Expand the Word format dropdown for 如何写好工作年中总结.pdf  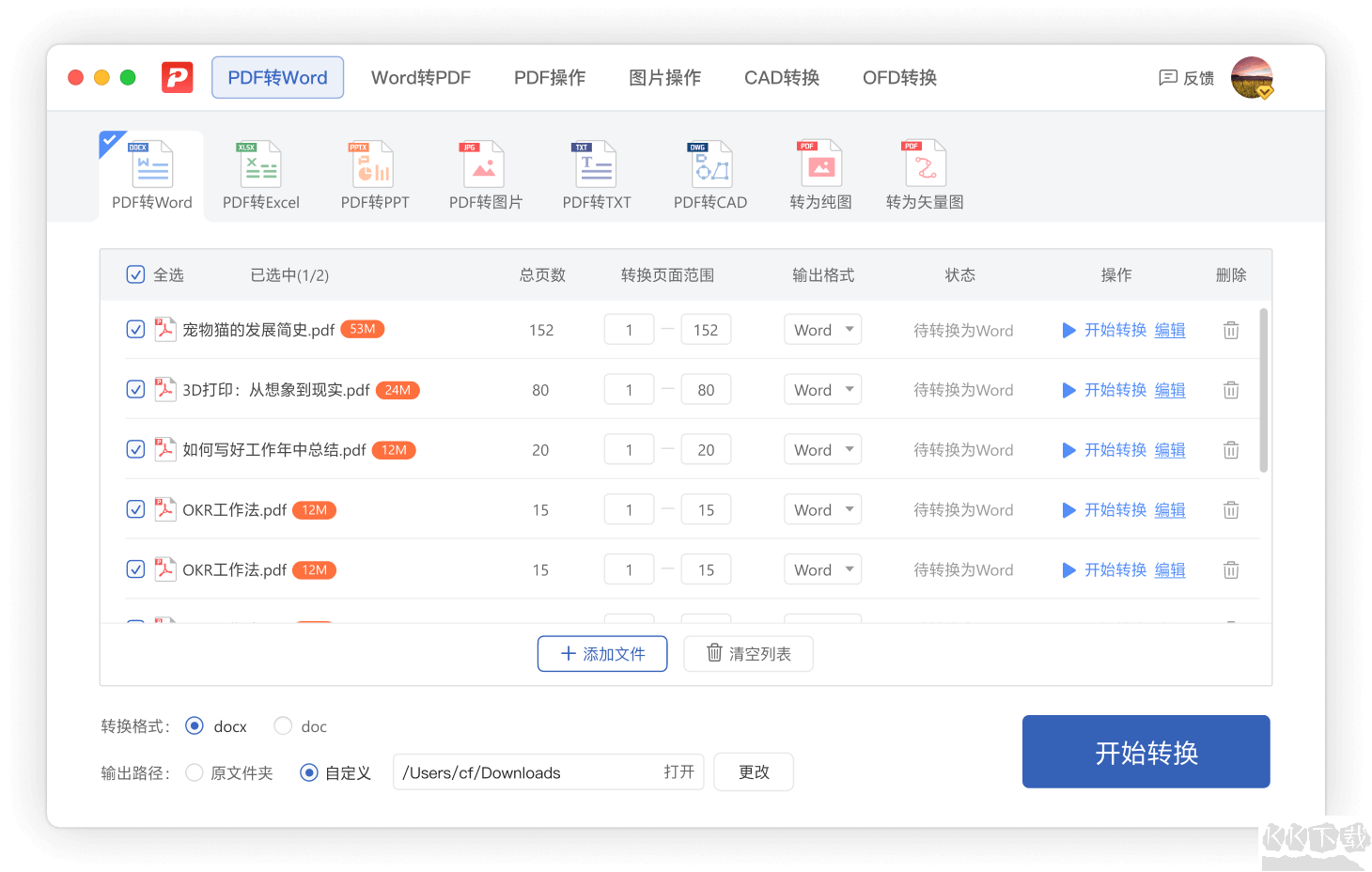tap(822, 449)
